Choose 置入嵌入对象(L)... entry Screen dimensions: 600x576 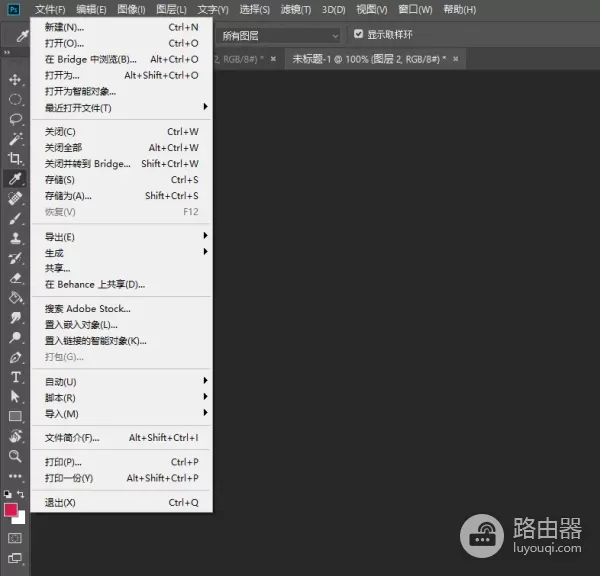(x=121, y=325)
